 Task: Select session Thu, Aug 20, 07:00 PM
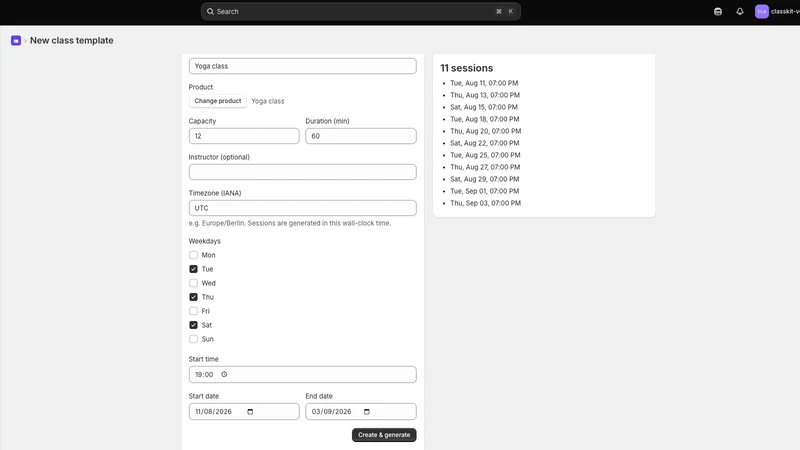pos(486,131)
